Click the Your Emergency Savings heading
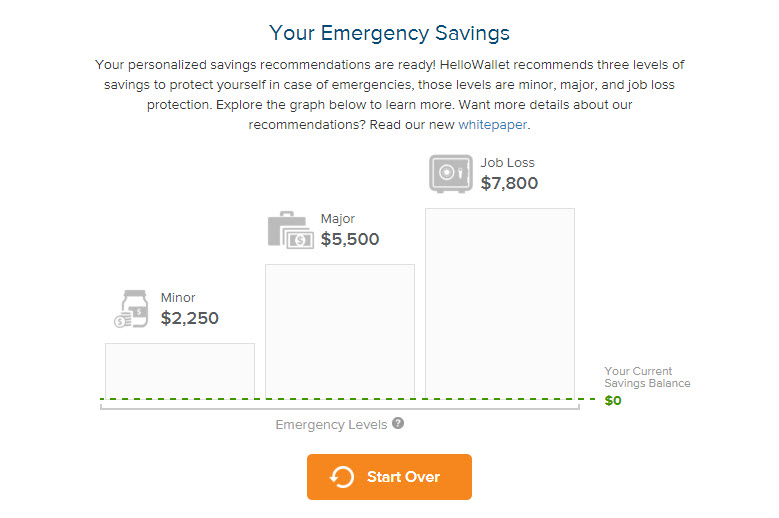 pyautogui.click(x=389, y=34)
